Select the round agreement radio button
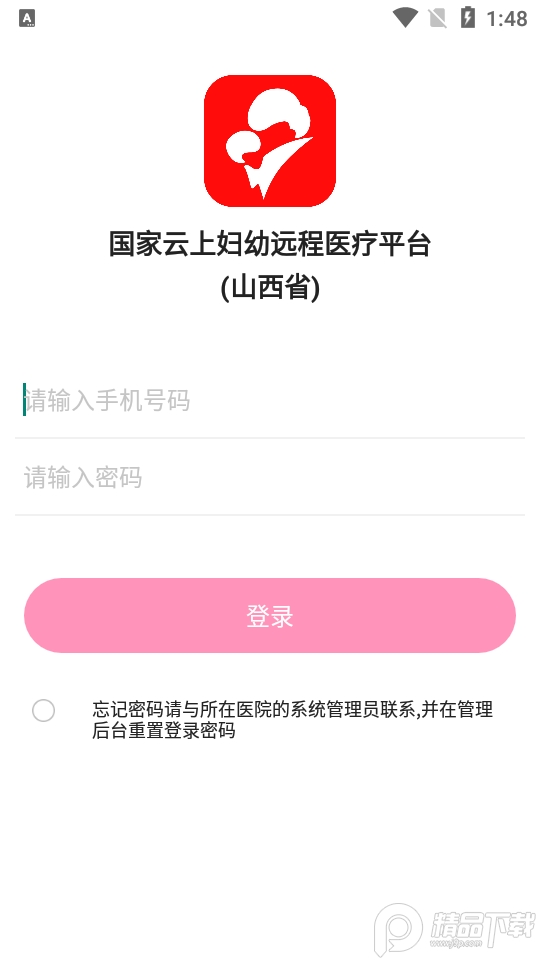This screenshot has height=960, width=540. [x=43, y=711]
